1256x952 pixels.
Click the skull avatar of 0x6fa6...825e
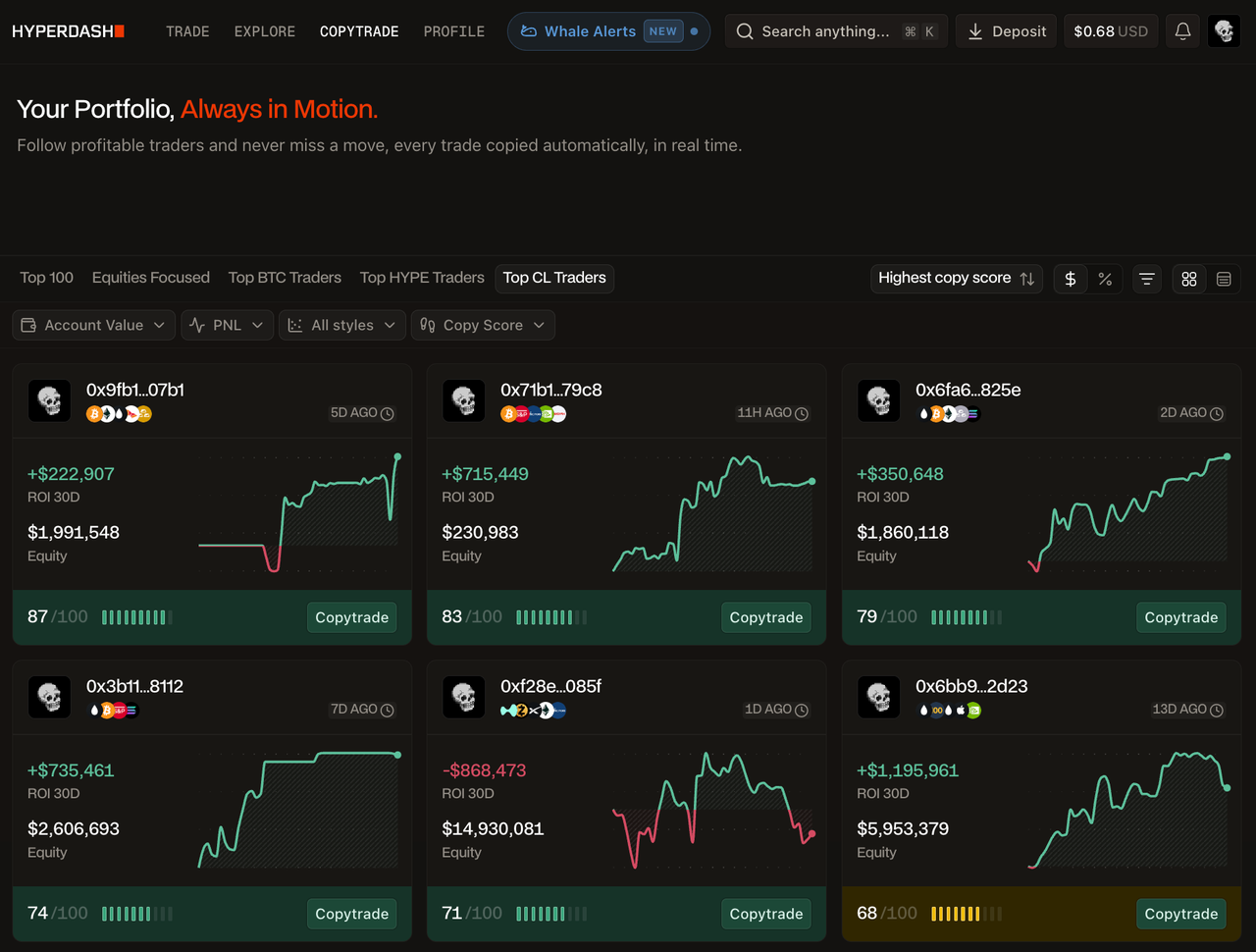(878, 400)
